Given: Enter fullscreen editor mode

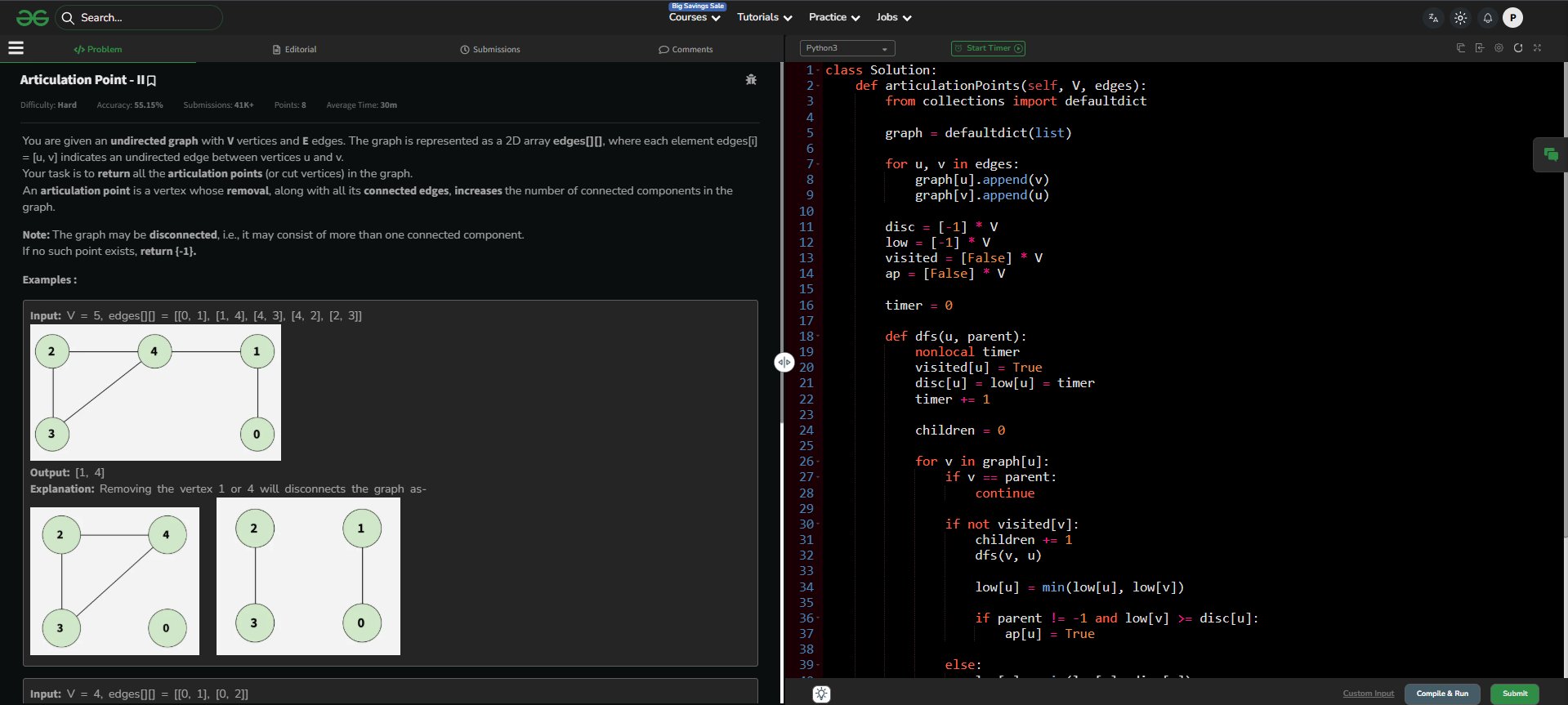Looking at the screenshot, I should [x=1537, y=48].
